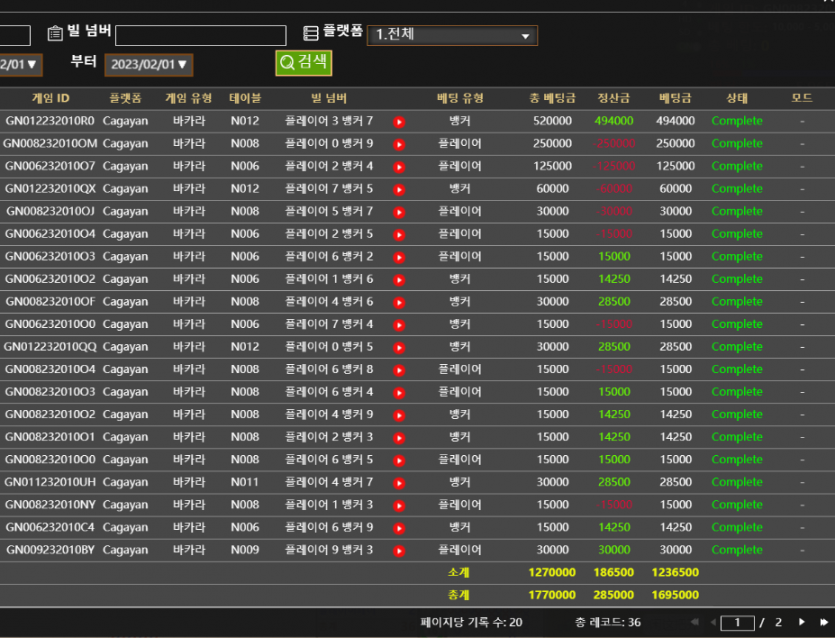Sort by 정산금 column header
Viewport: 835px width, 638px height.
[613, 98]
